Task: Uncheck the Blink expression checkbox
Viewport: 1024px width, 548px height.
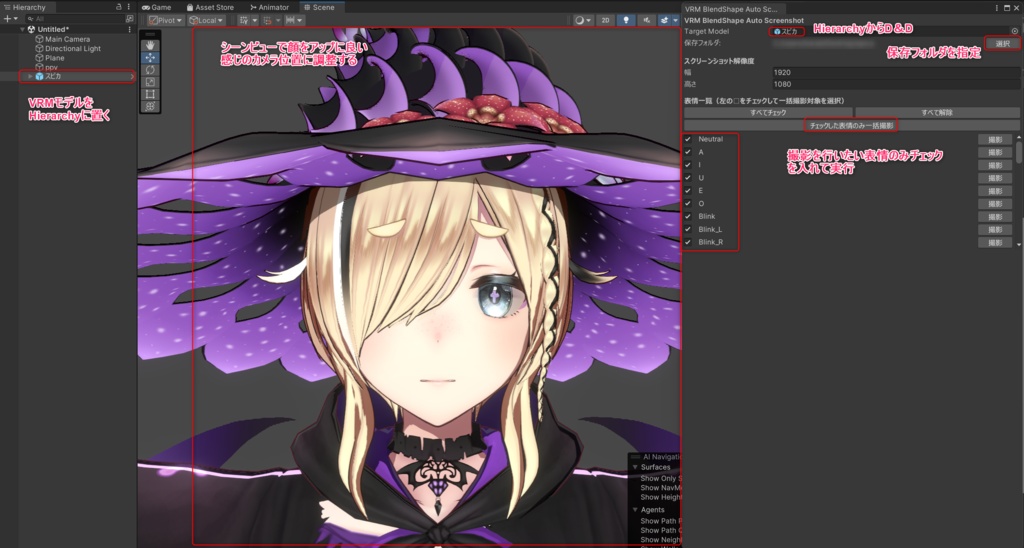Action: tap(688, 216)
